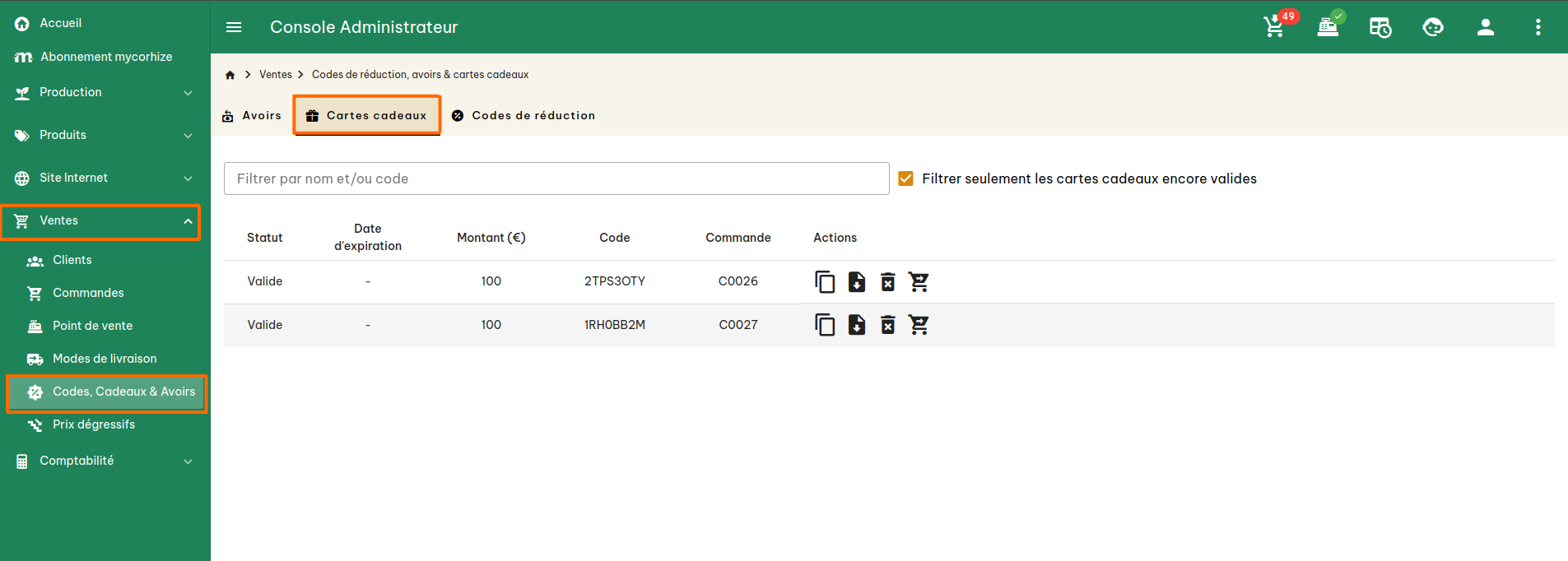
Task: Delete the gift card for order C0026
Action: coord(888,282)
